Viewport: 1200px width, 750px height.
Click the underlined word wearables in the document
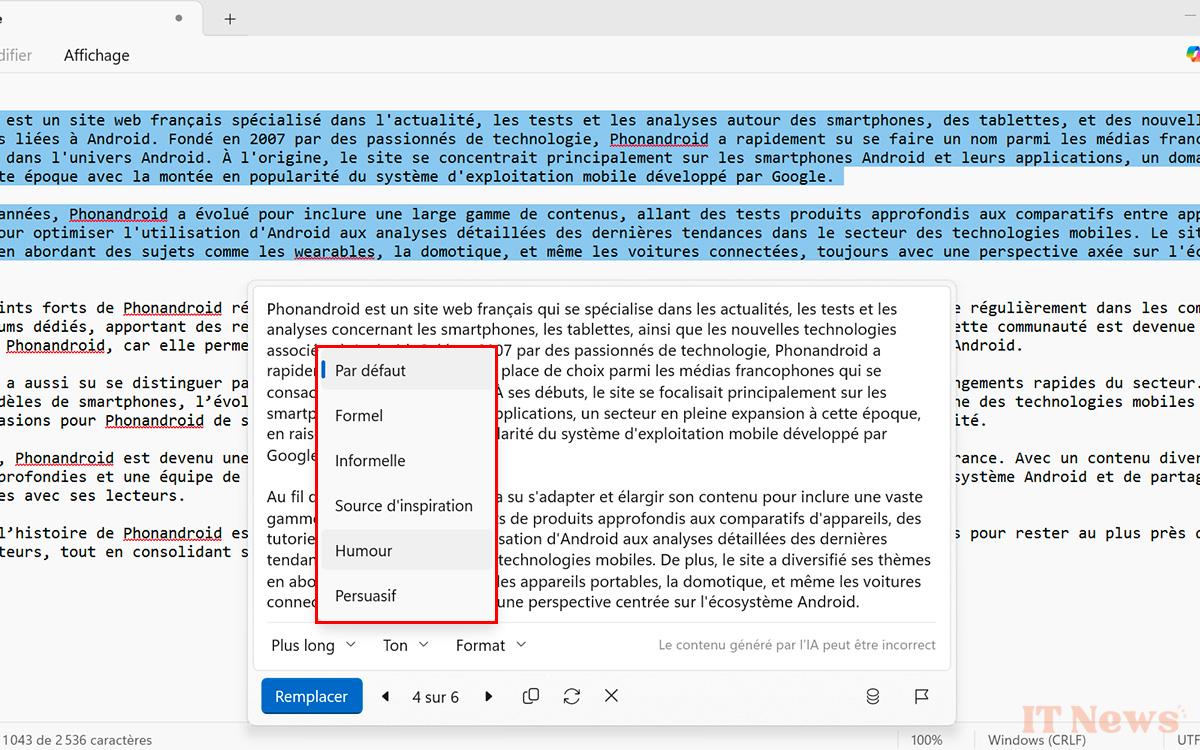(x=335, y=251)
